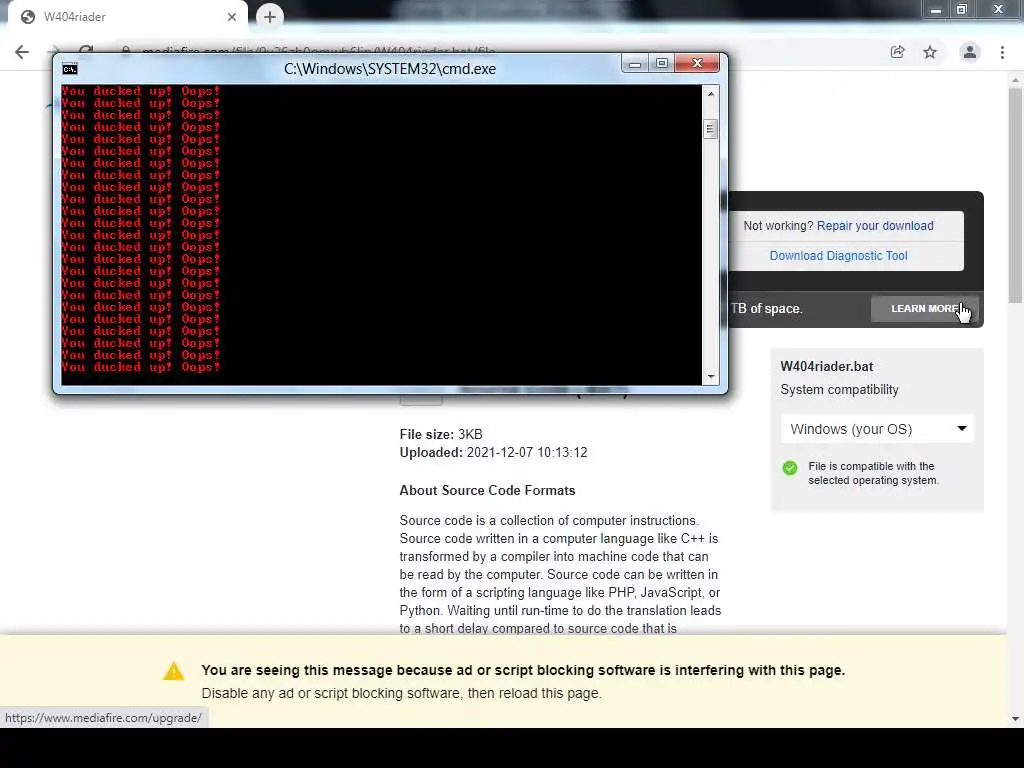Click the System compatibility label
Image resolution: width=1024 pixels, height=768 pixels.
click(839, 390)
